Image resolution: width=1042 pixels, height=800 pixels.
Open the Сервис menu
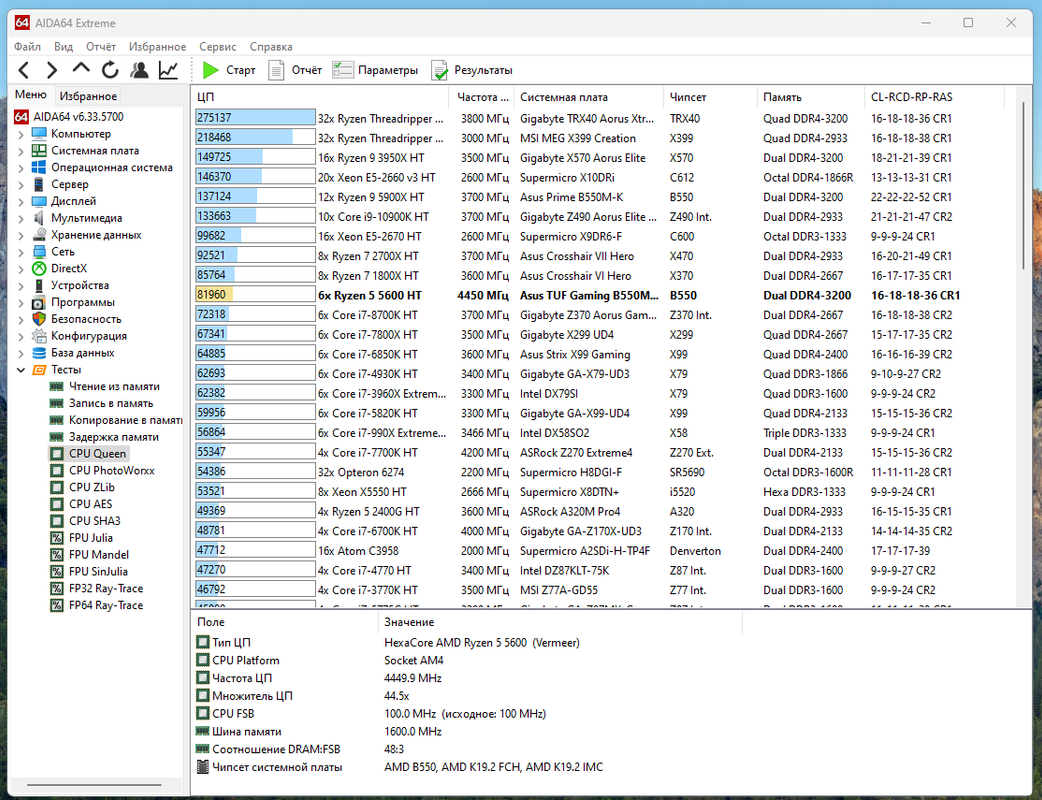(x=217, y=47)
